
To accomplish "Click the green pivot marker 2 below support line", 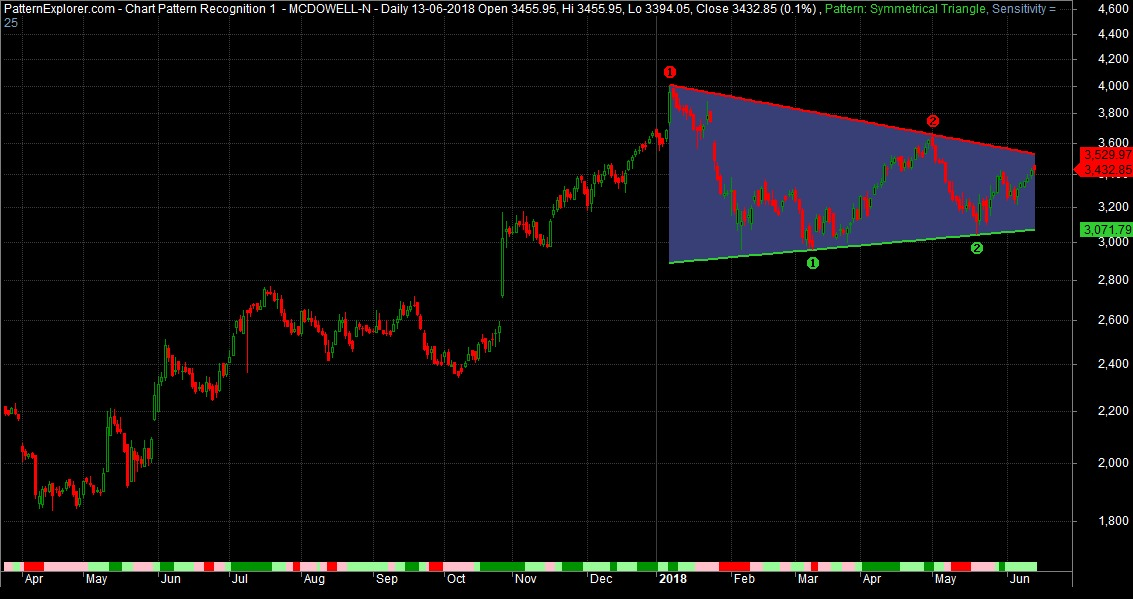I will click(977, 248).
